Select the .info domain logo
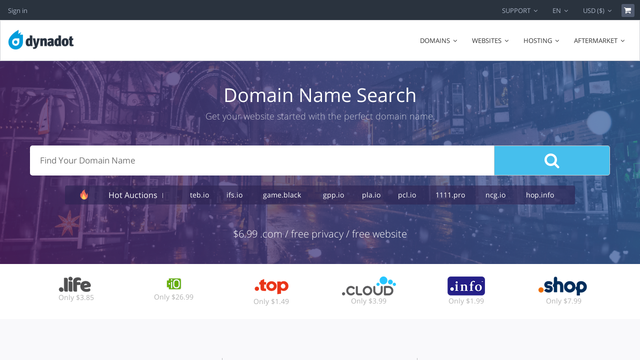640x360 pixels. 466,286
